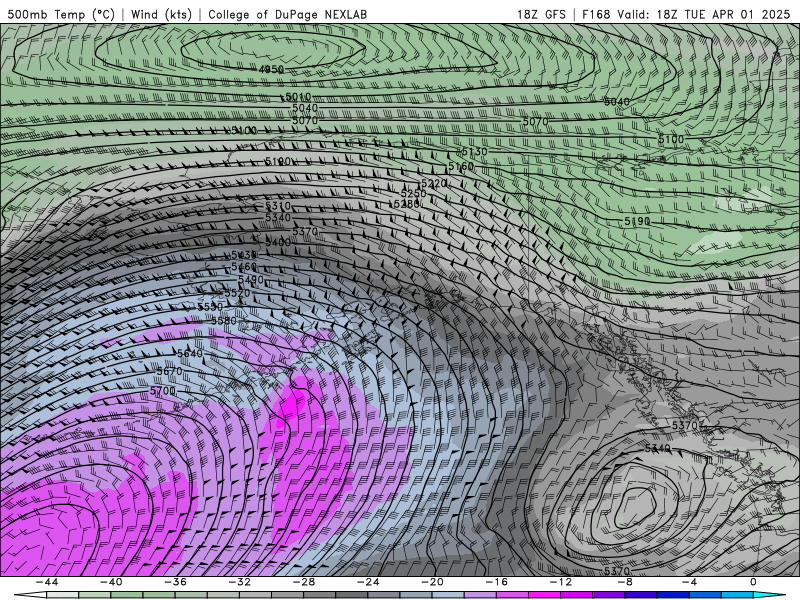
Task: Click the -28 color scale label
Action: (304, 582)
